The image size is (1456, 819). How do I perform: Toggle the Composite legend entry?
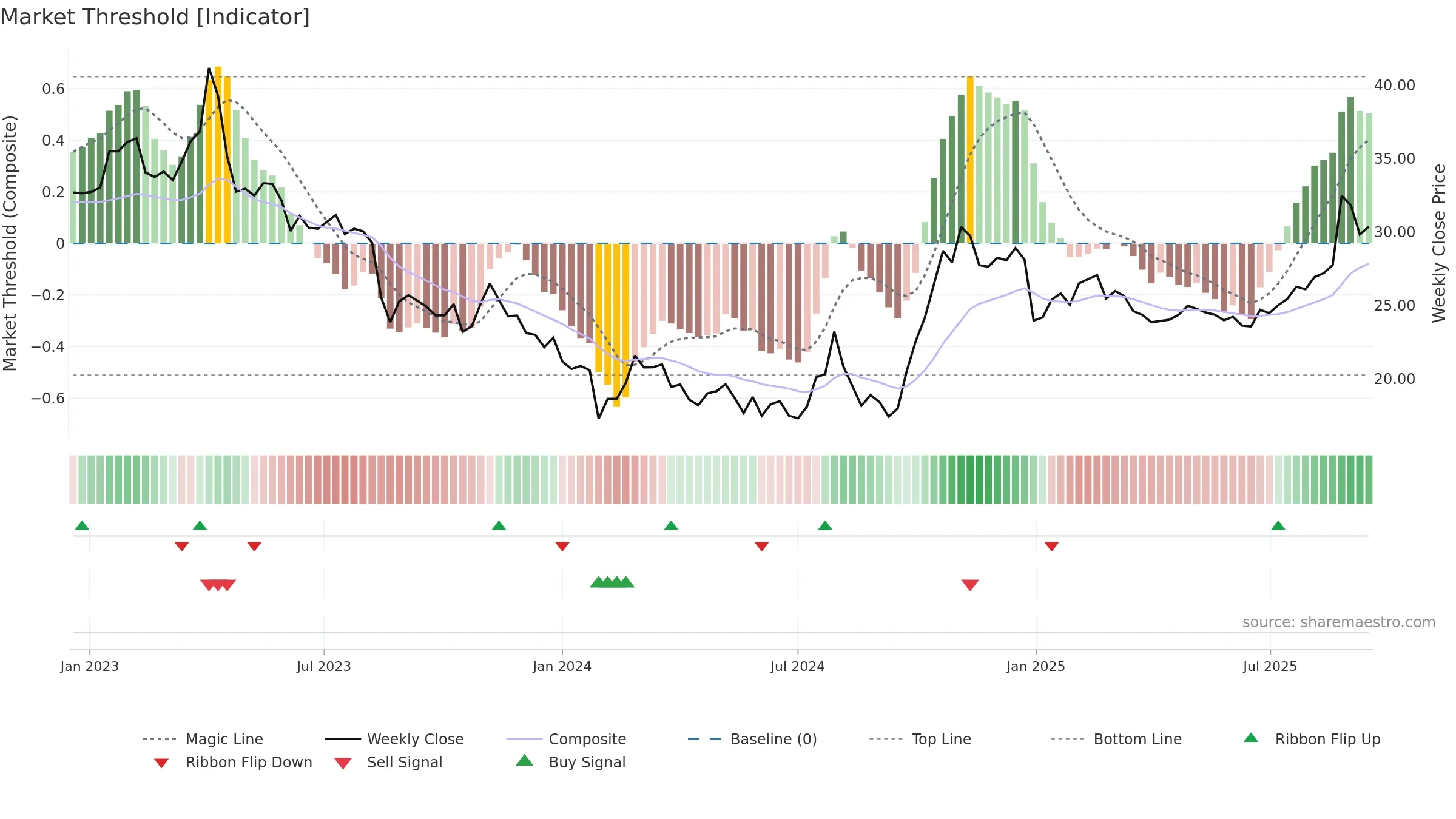click(566, 739)
